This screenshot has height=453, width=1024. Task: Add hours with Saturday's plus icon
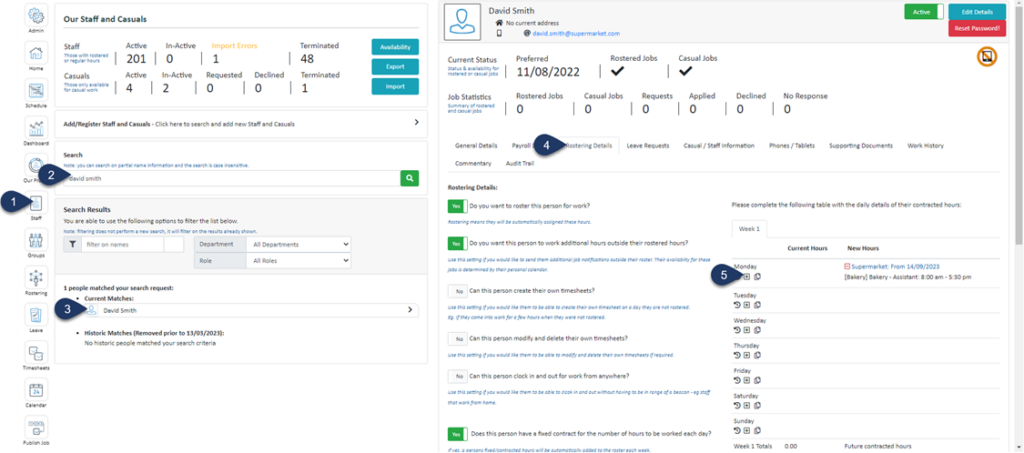tap(747, 405)
